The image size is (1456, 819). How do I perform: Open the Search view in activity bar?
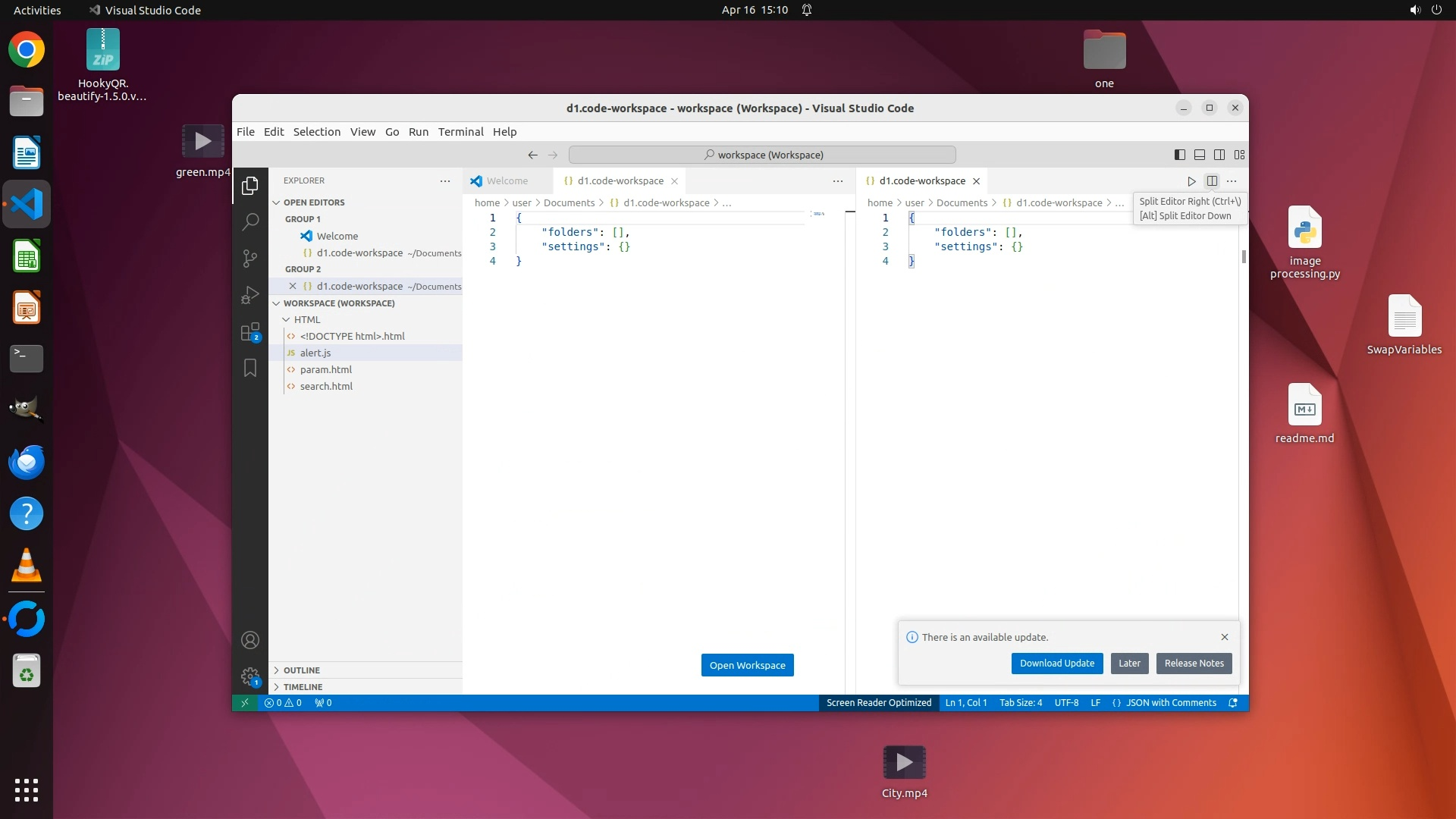coord(249,221)
